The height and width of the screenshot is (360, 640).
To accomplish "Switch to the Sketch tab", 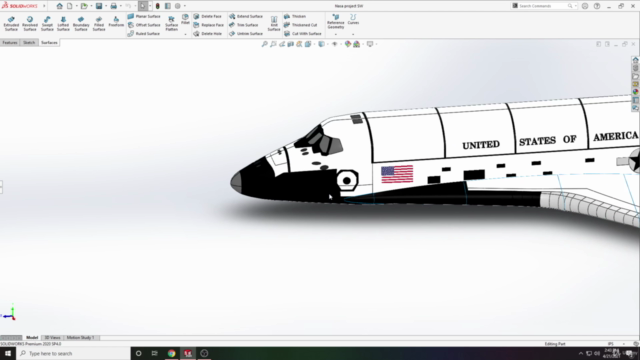I will (x=29, y=42).
